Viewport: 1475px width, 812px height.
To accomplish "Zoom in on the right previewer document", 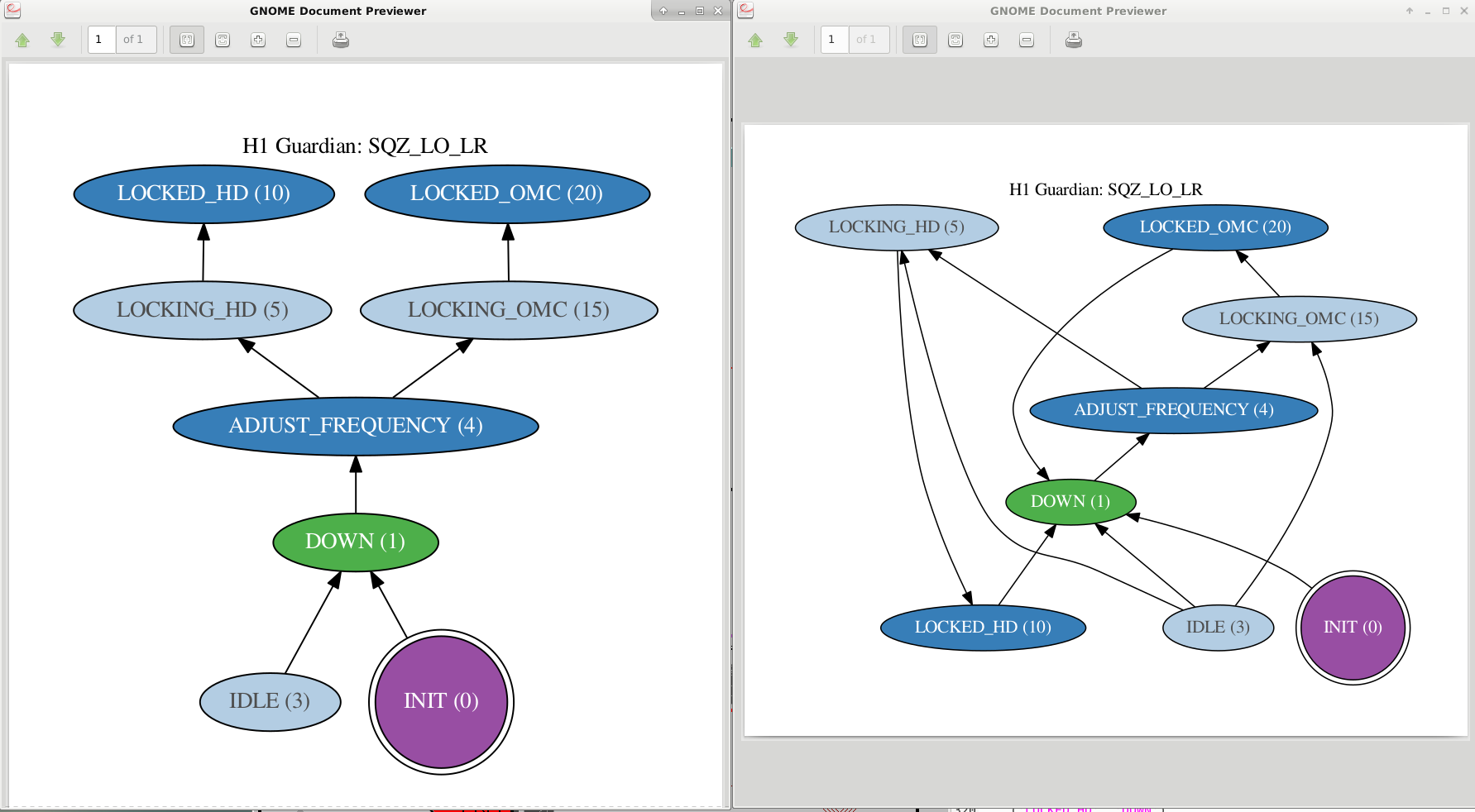I will [x=991, y=40].
